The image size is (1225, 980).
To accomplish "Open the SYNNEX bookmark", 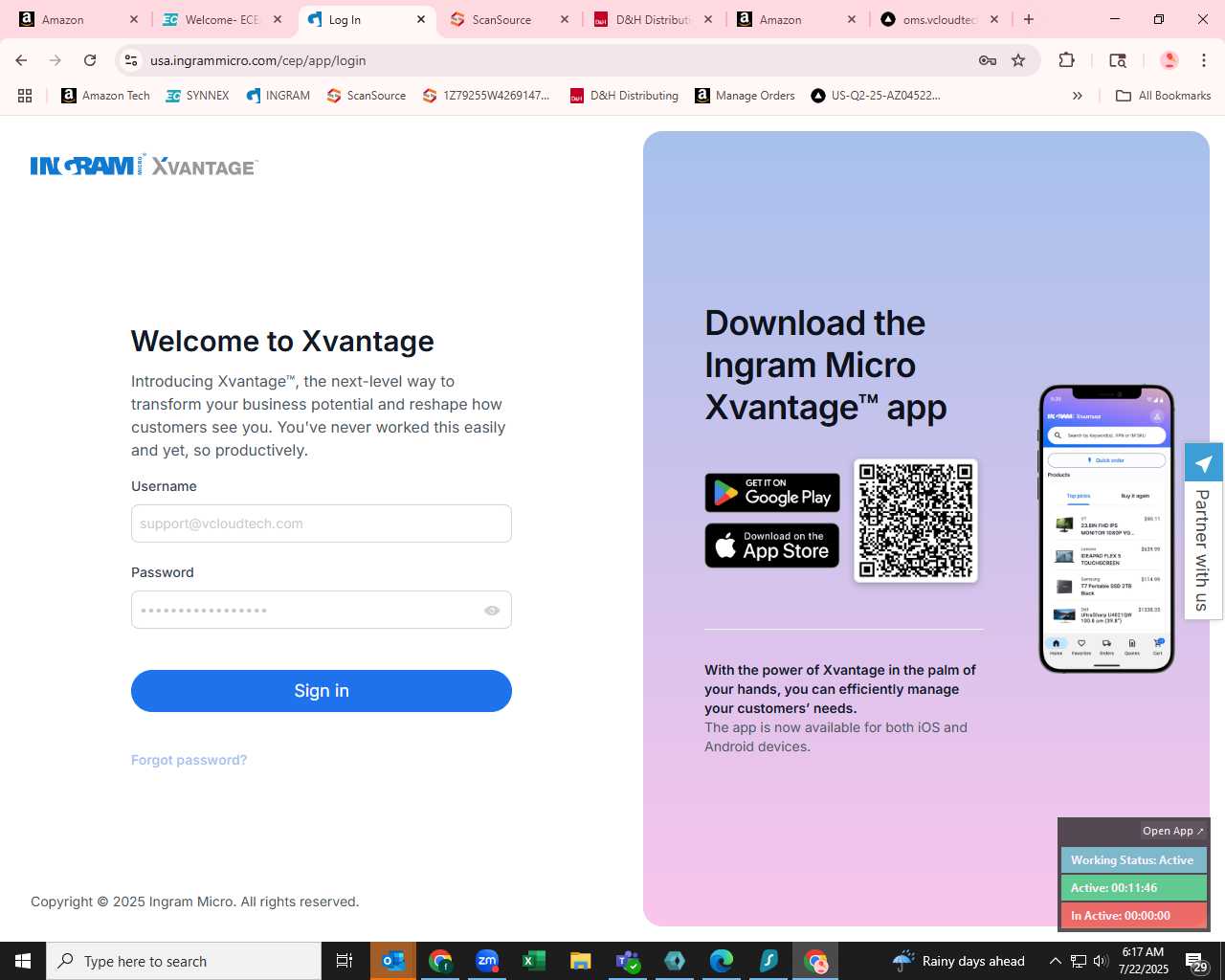I will (x=197, y=96).
